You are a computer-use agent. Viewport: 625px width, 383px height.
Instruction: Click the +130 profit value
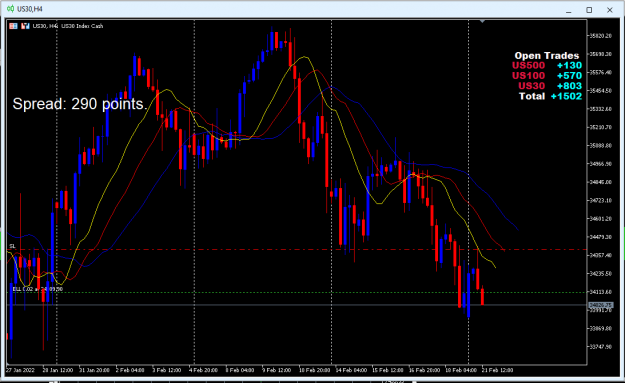click(569, 65)
